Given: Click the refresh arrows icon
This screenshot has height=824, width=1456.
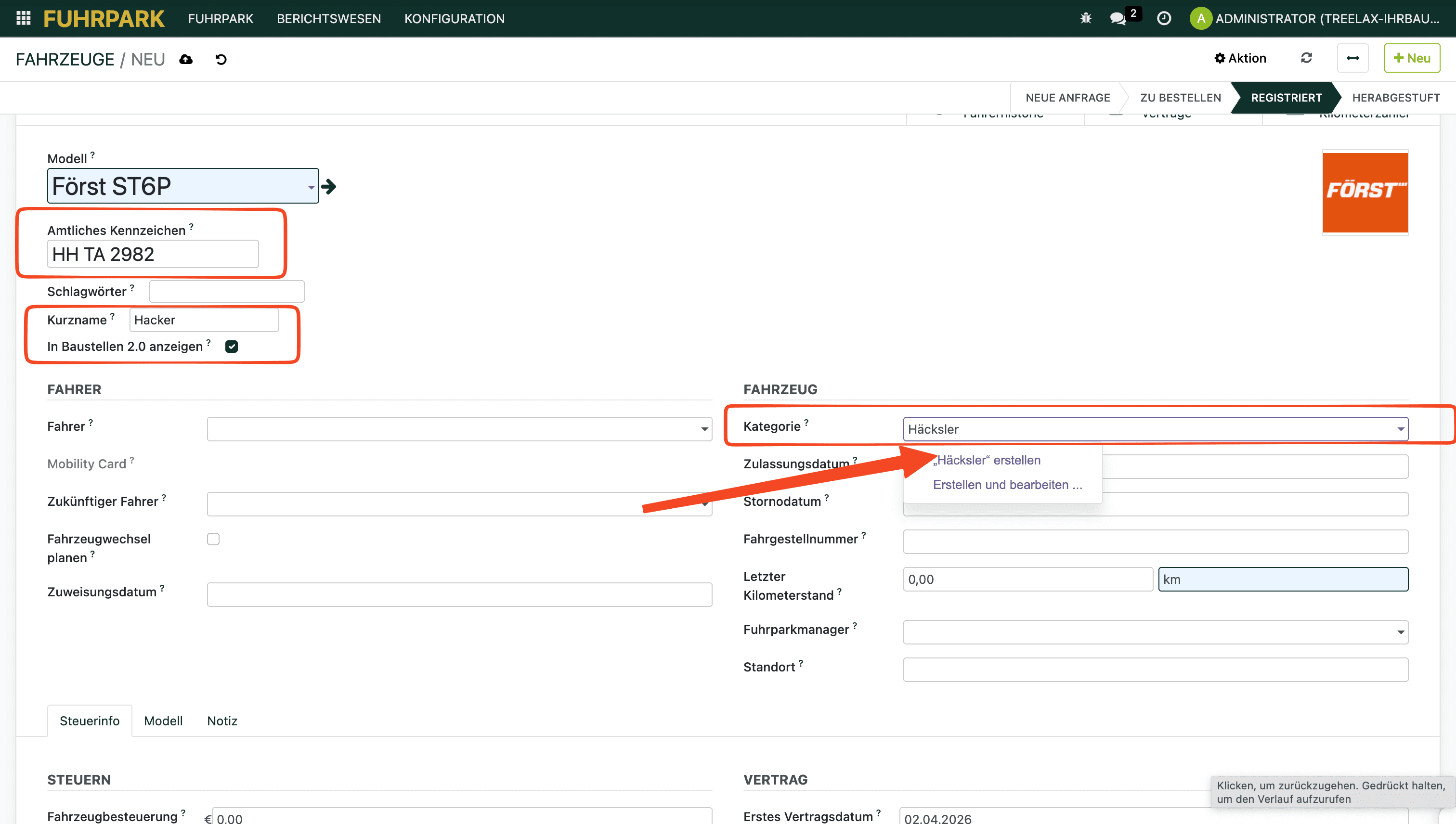Looking at the screenshot, I should pyautogui.click(x=1306, y=58).
